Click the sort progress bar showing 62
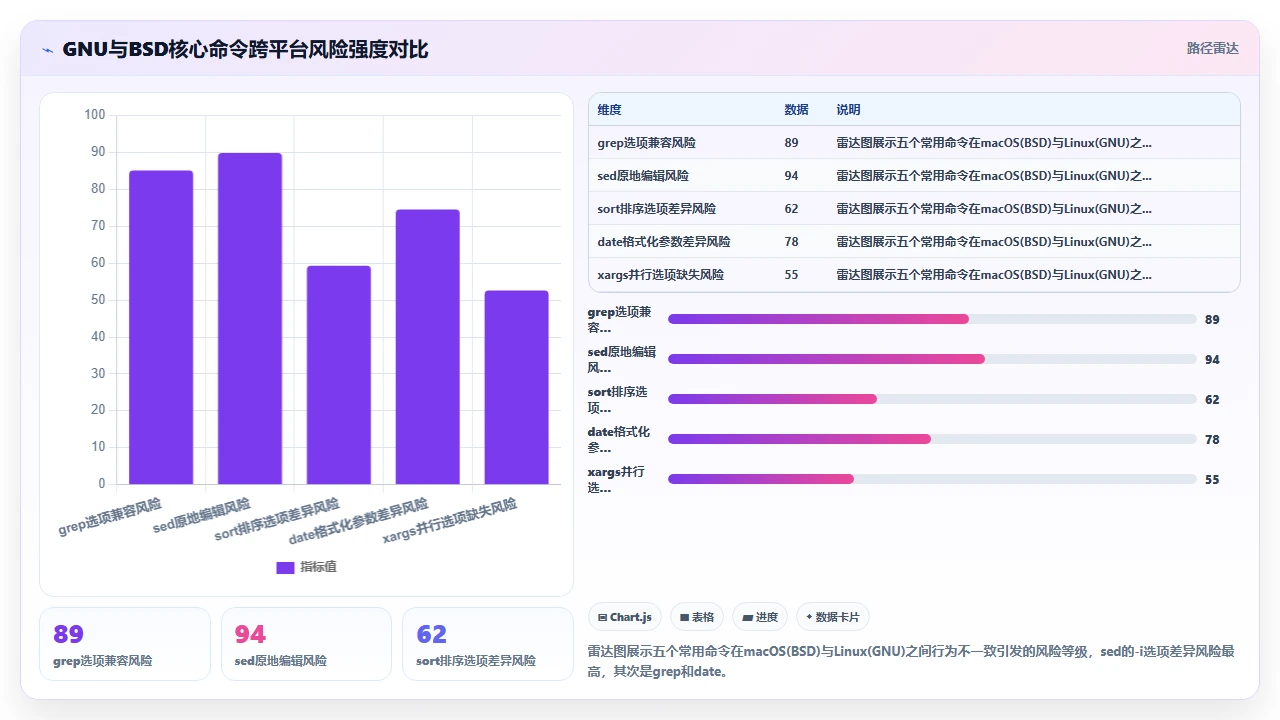 (932, 399)
